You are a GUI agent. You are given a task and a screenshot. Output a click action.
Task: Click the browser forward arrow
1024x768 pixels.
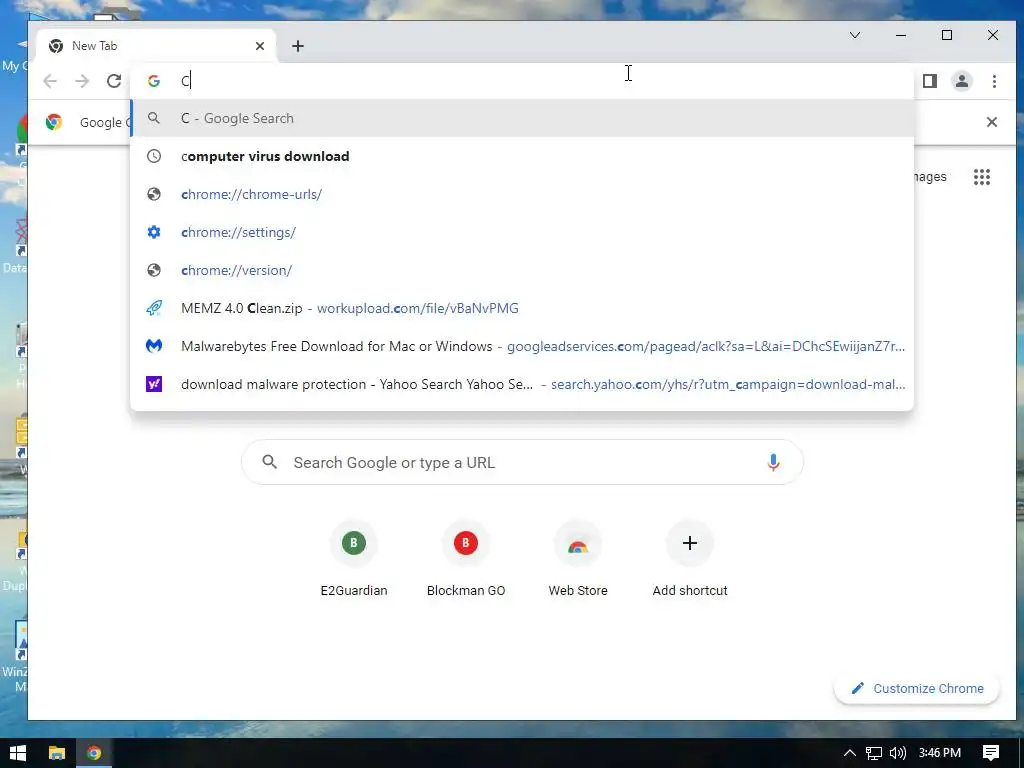[82, 81]
